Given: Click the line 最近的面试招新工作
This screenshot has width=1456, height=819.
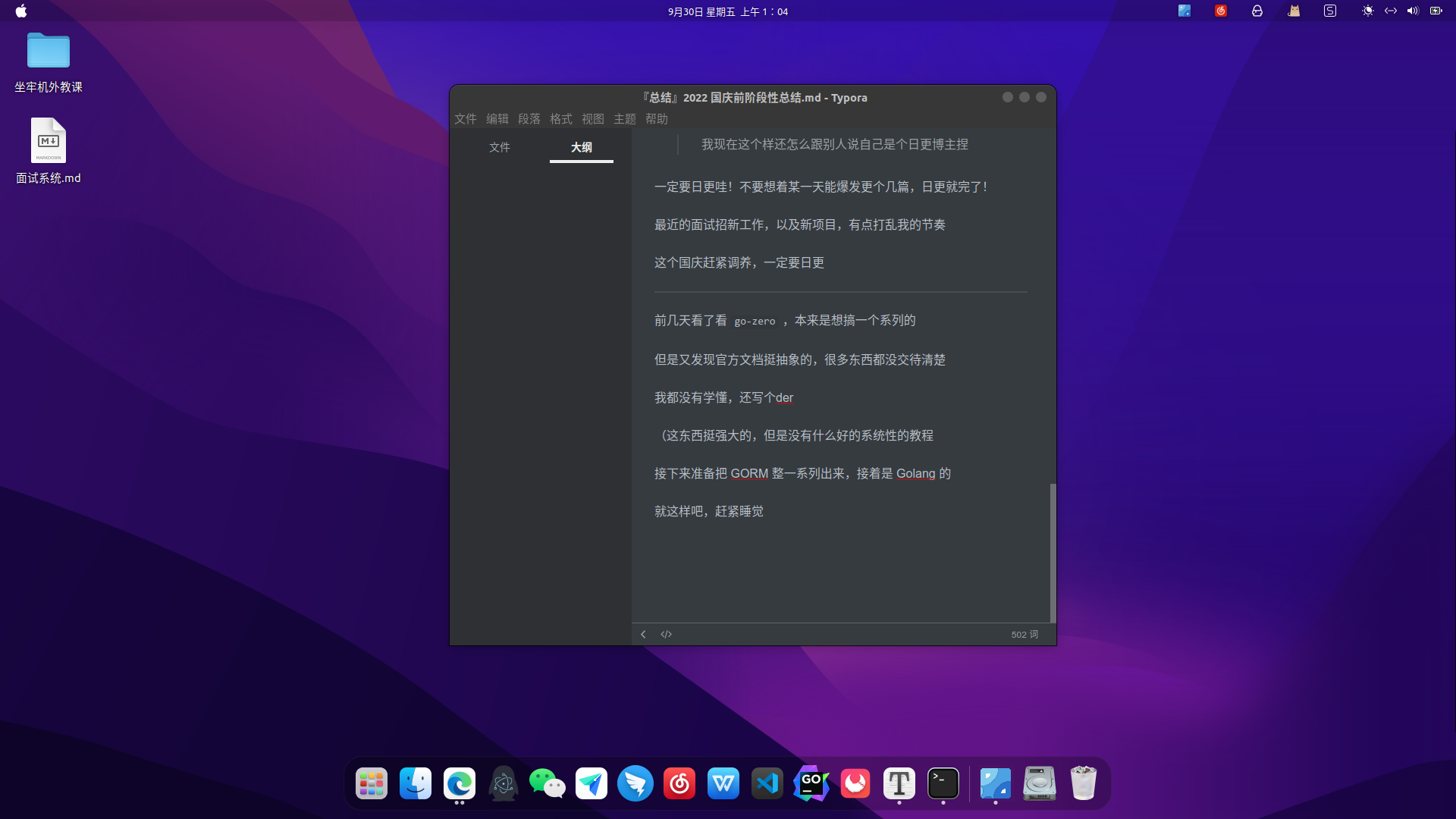Looking at the screenshot, I should [x=800, y=224].
